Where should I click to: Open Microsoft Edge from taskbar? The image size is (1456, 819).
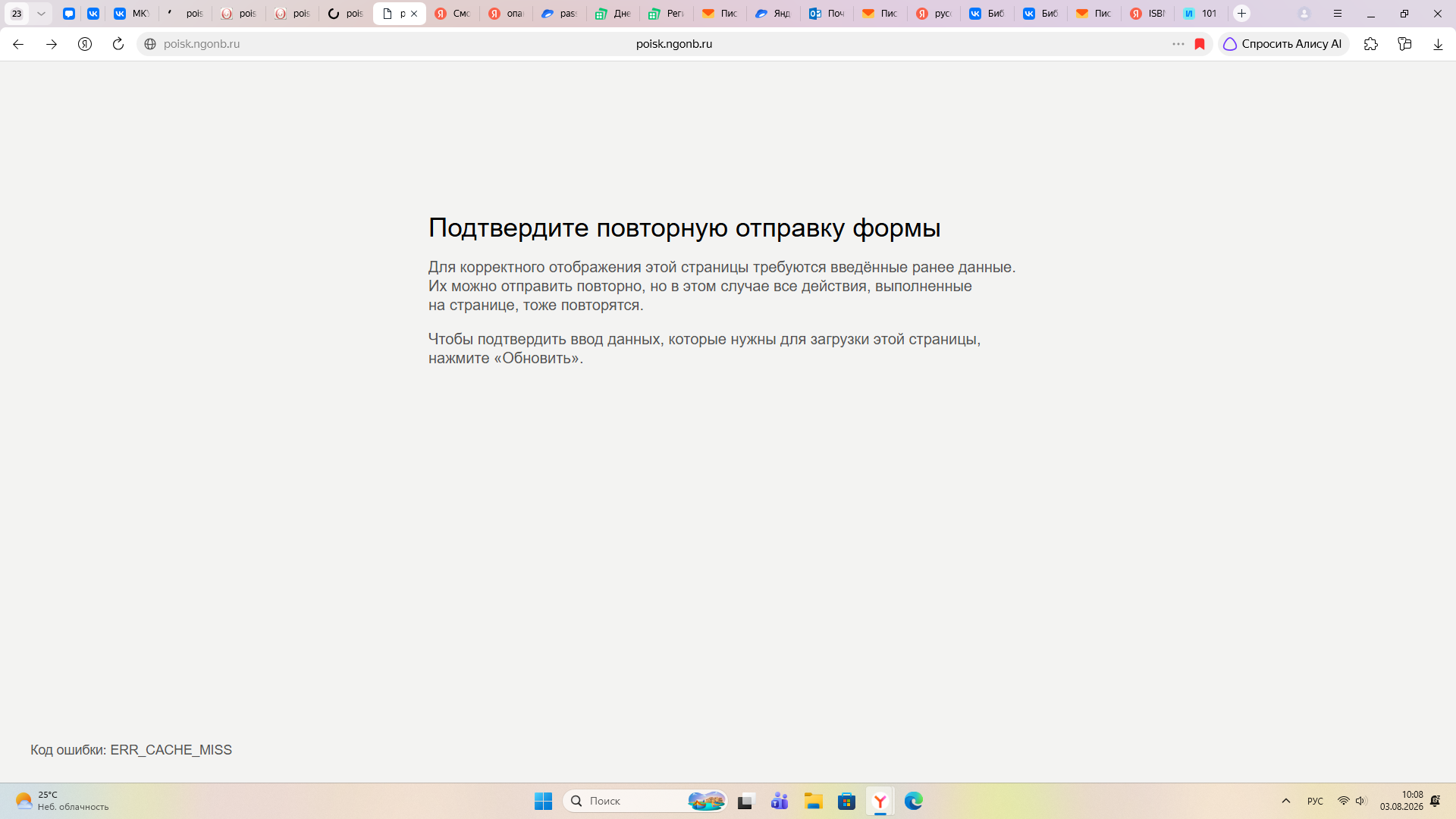tap(913, 801)
